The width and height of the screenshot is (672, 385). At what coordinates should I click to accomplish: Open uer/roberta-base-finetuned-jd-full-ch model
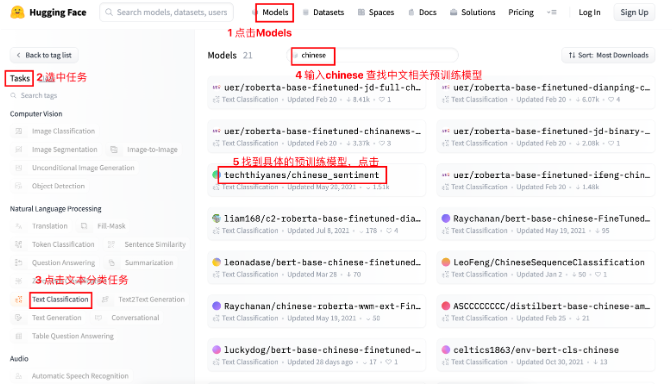(317, 93)
